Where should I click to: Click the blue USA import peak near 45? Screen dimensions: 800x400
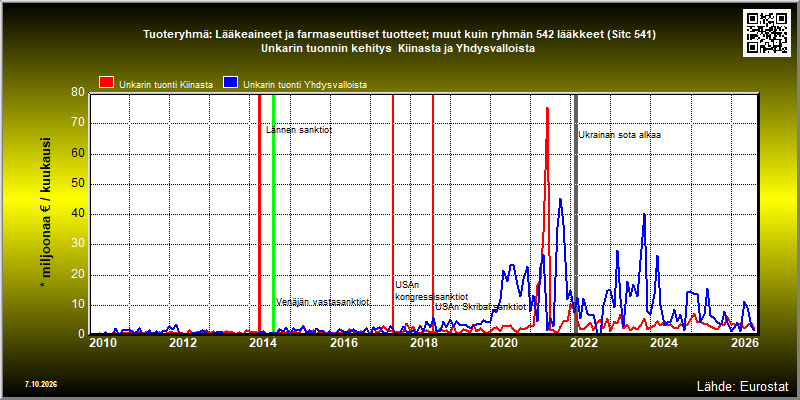[560, 199]
